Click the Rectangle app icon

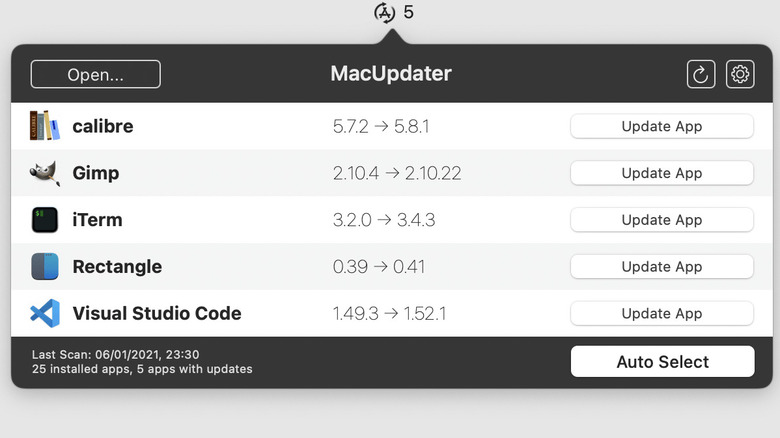point(45,267)
